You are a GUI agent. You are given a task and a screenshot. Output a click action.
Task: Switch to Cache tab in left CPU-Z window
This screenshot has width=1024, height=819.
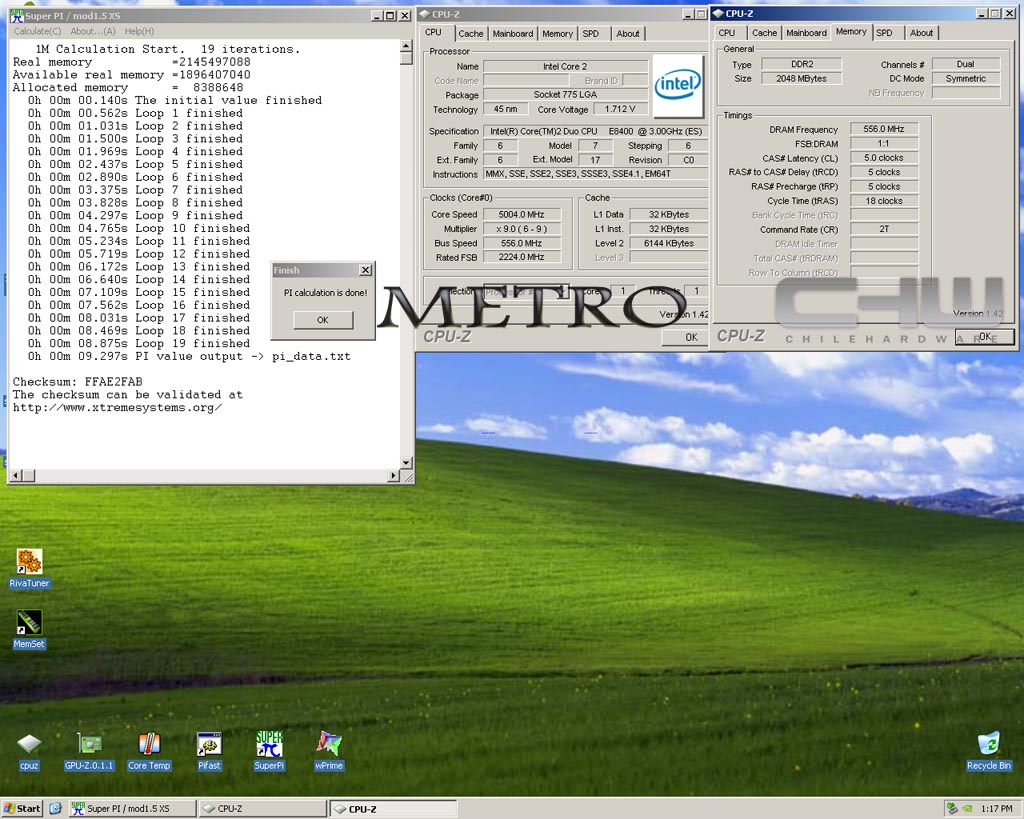[470, 33]
